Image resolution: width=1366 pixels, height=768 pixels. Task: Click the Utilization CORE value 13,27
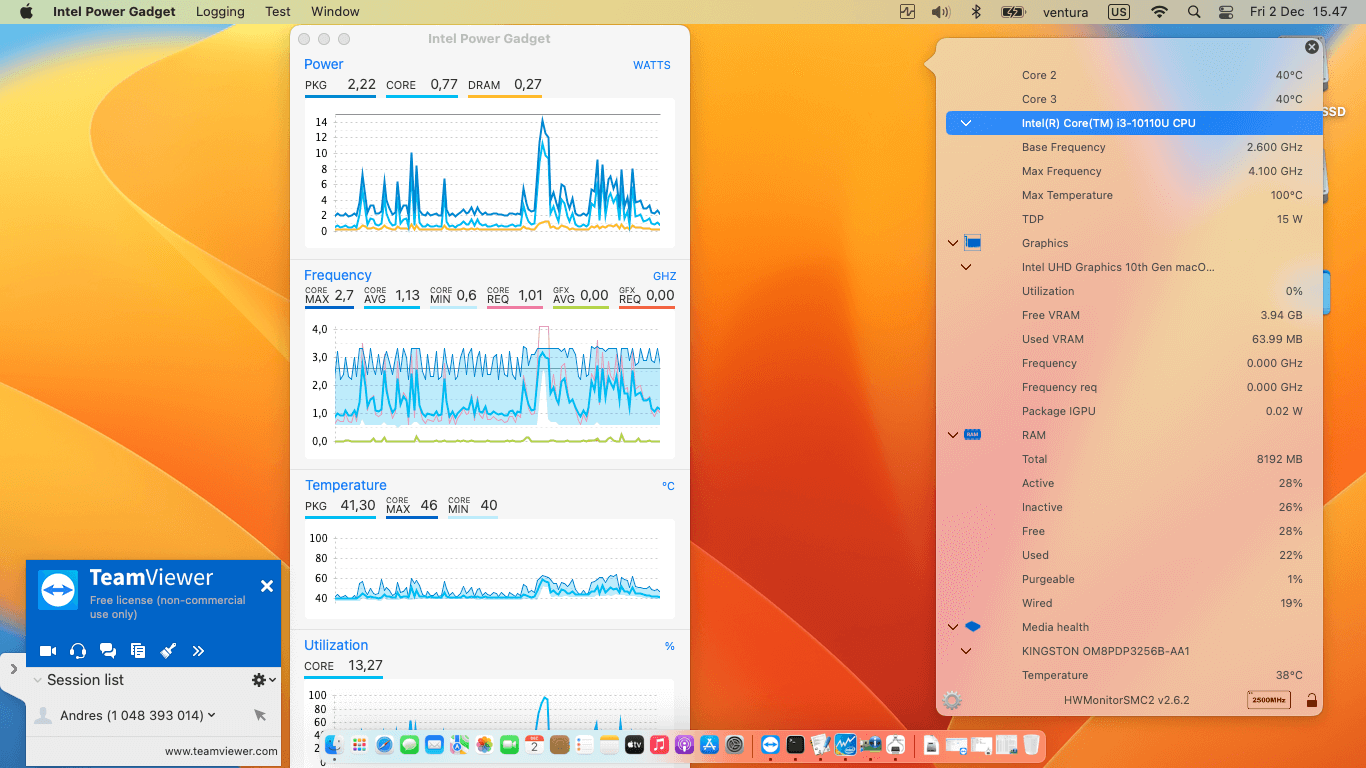point(364,666)
